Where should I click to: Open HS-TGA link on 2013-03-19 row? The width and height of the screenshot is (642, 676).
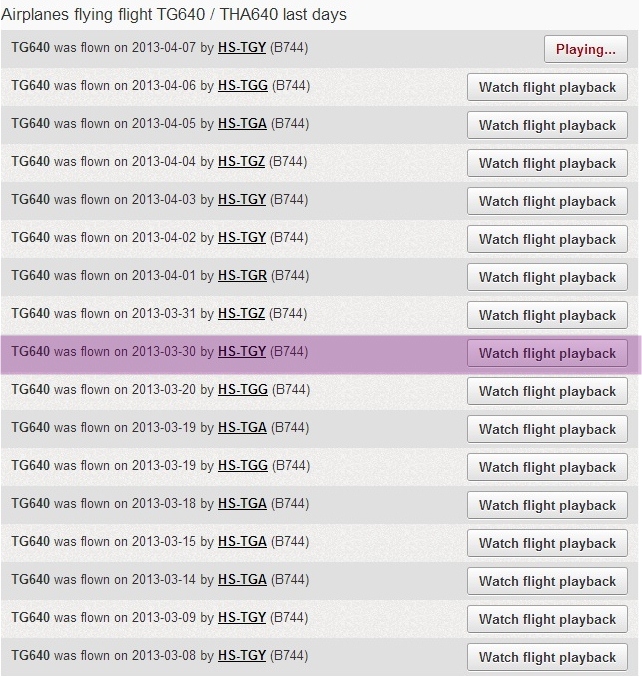(242, 427)
